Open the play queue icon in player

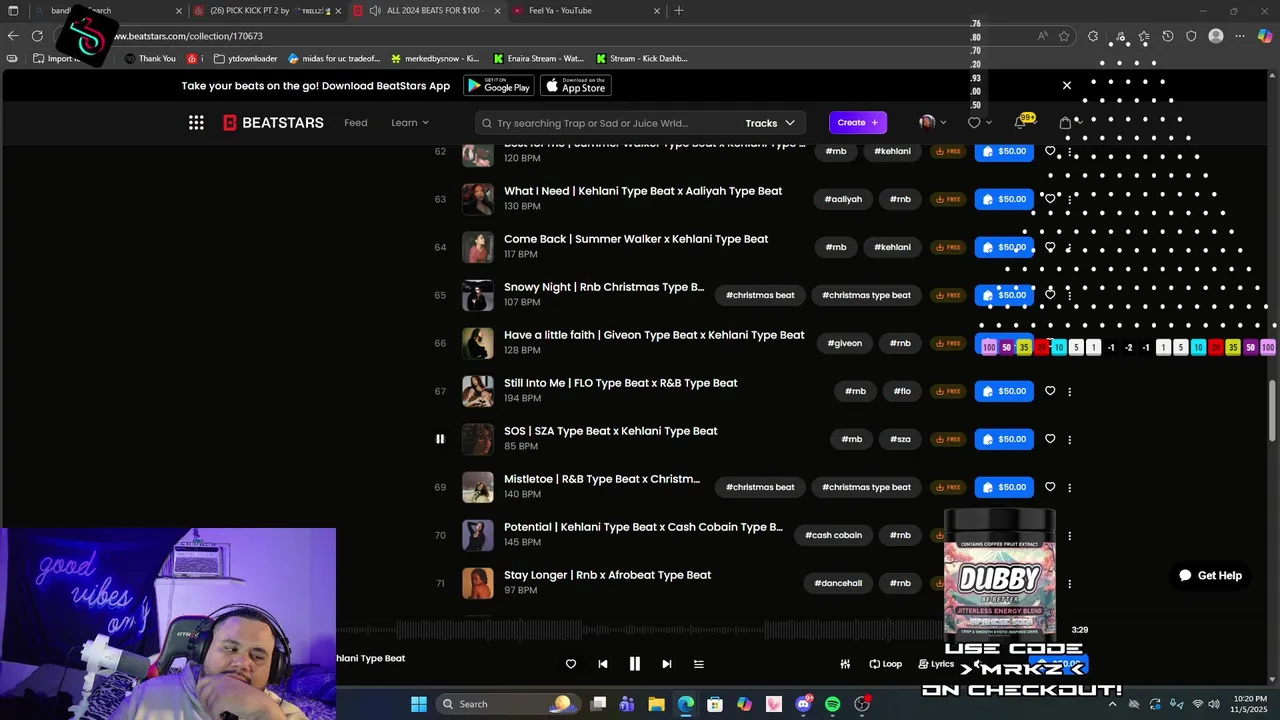(699, 664)
